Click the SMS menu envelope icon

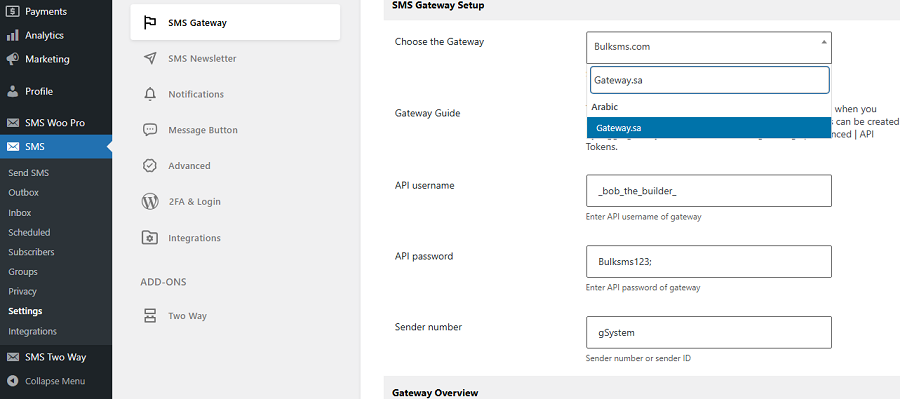pos(13,147)
